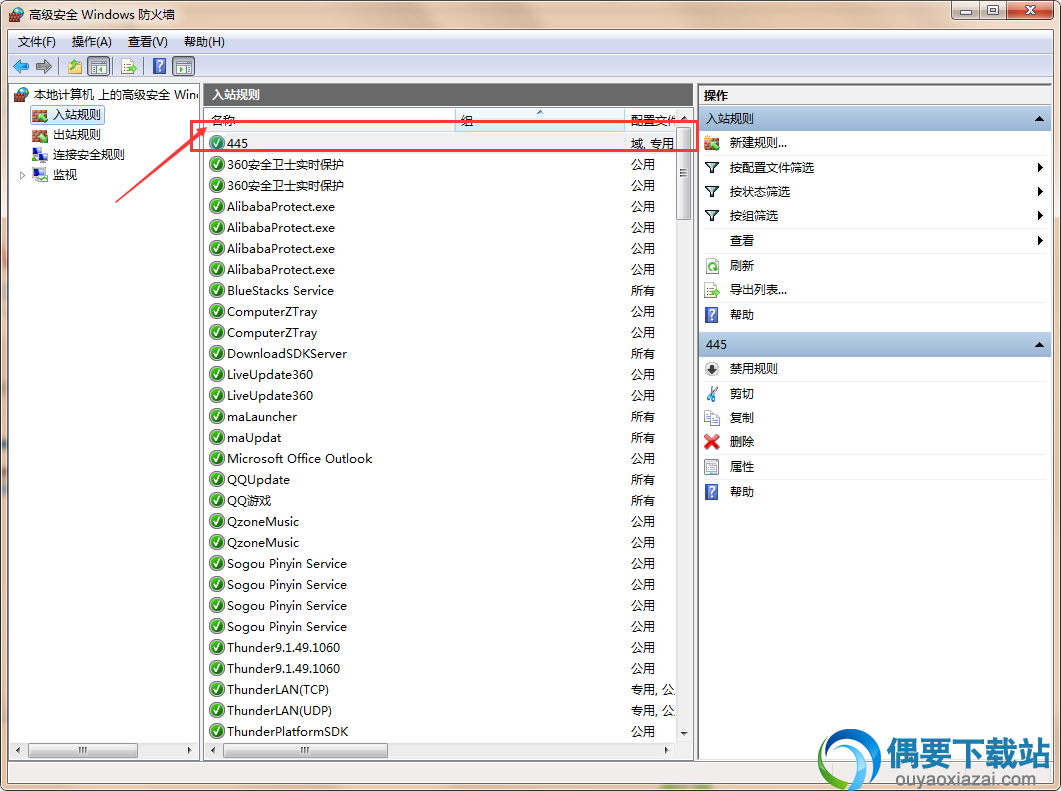The height and width of the screenshot is (791, 1061).
Task: Click 新建规则... in the actions pane
Action: click(x=758, y=143)
